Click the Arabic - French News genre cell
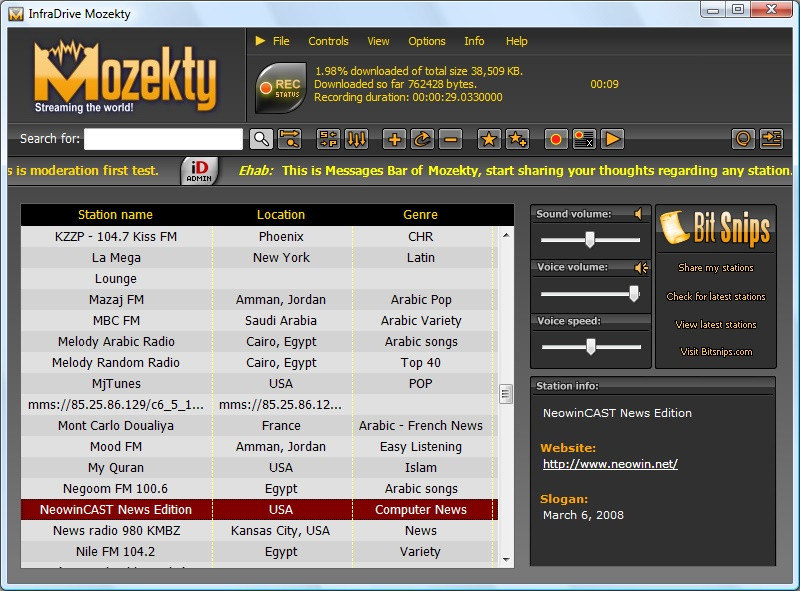800x591 pixels. pyautogui.click(x=421, y=426)
